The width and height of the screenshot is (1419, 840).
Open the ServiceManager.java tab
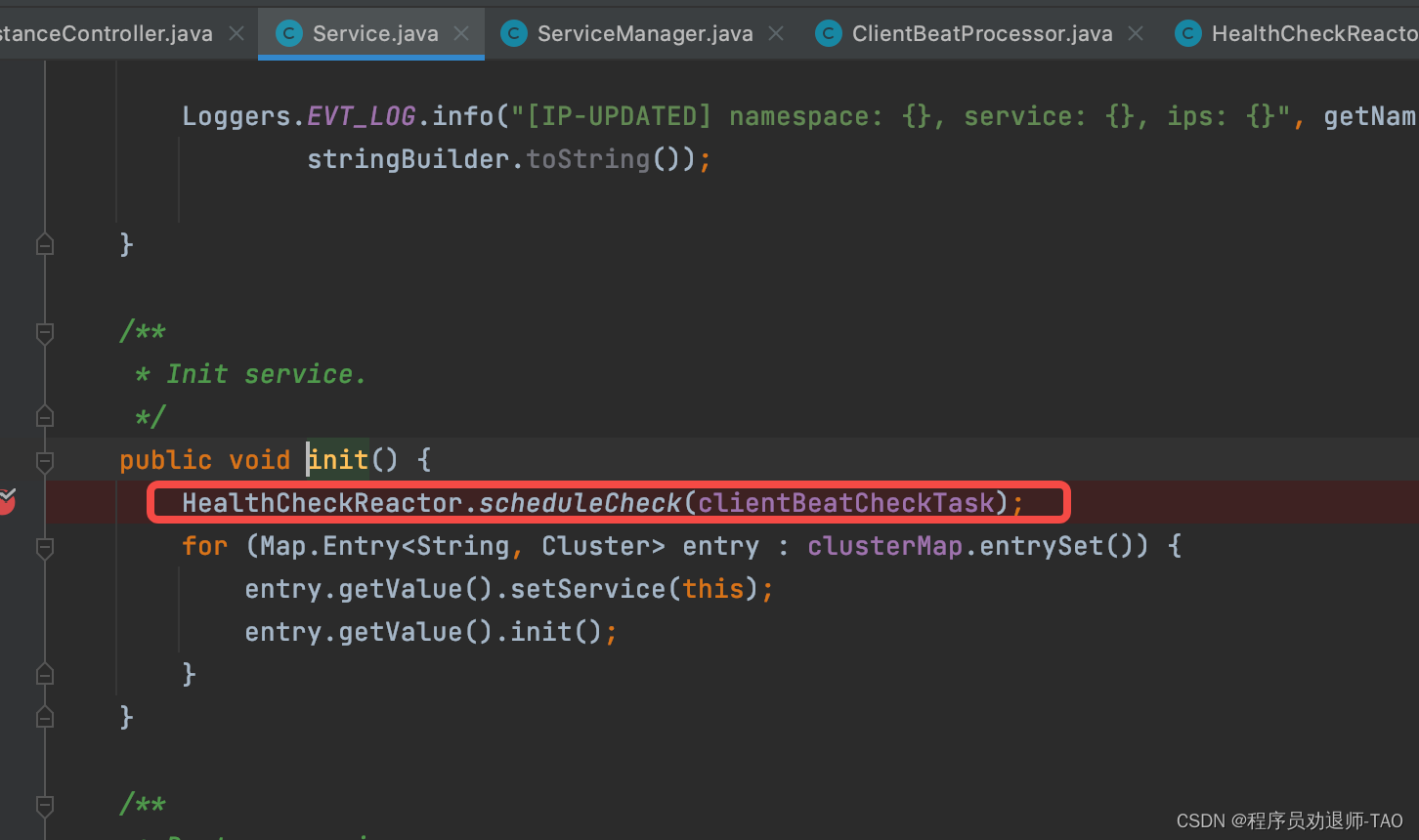coord(643,33)
